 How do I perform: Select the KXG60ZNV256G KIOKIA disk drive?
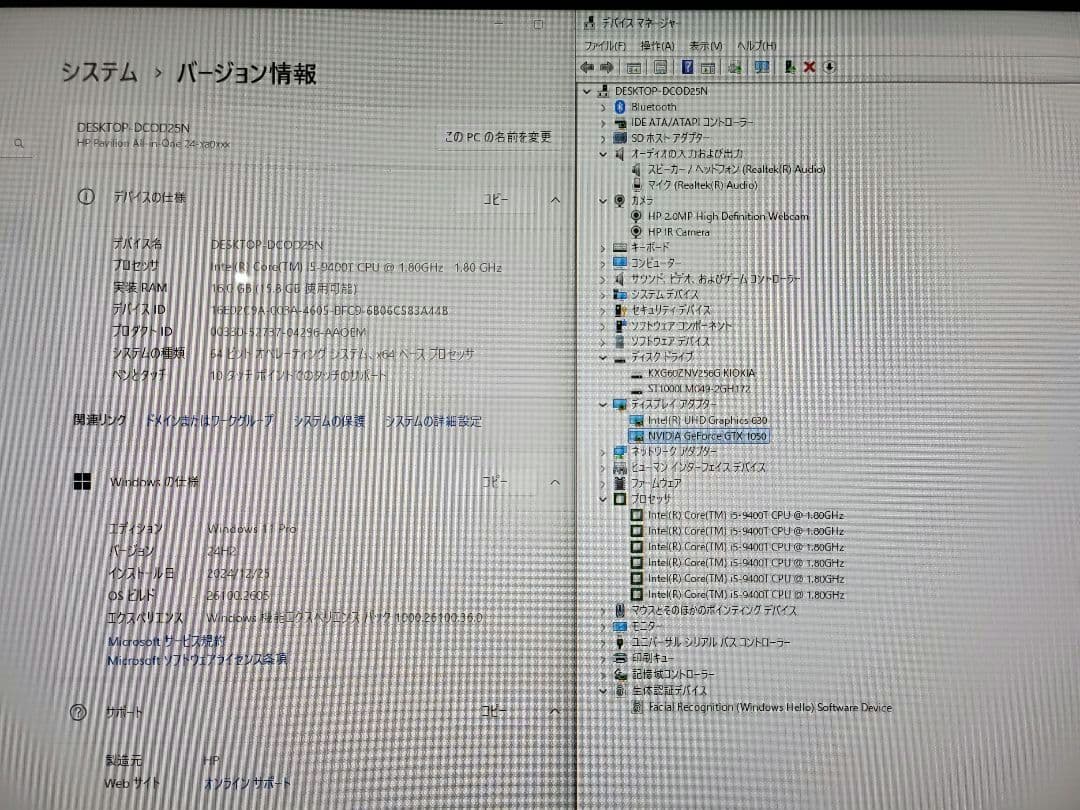tap(692, 372)
